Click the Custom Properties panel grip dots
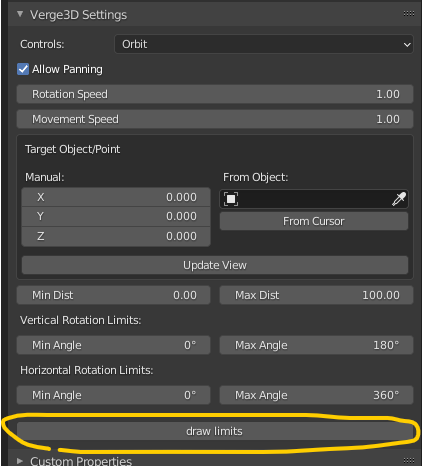 pos(409,461)
